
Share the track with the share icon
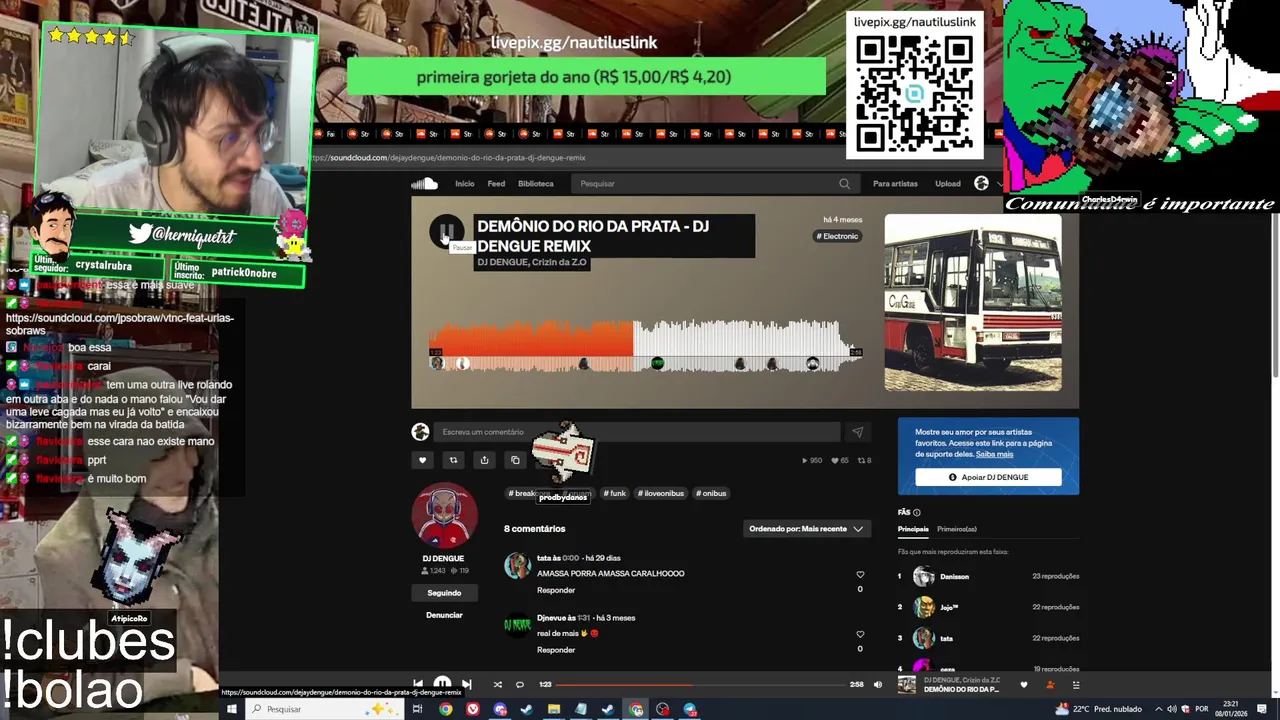(484, 460)
